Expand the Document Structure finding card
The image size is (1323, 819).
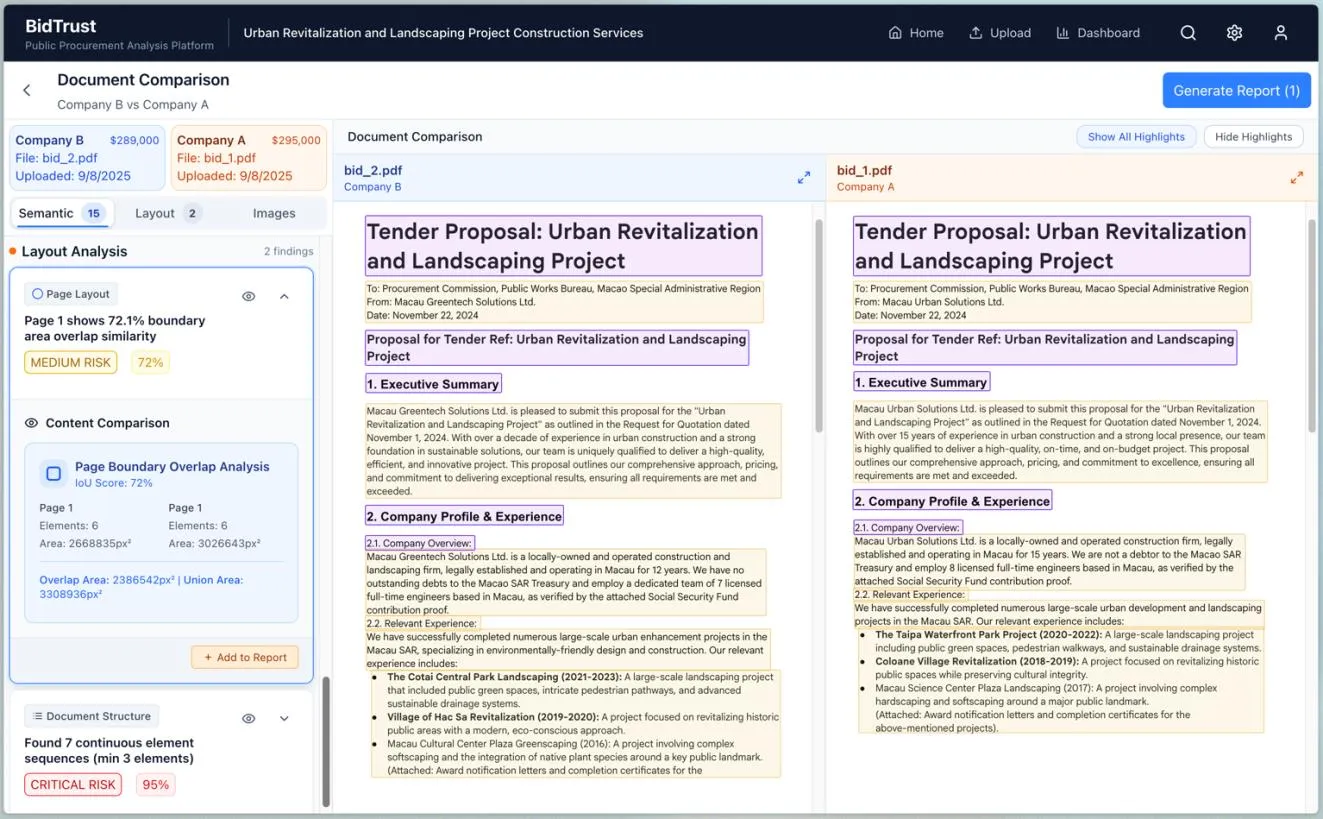(284, 718)
